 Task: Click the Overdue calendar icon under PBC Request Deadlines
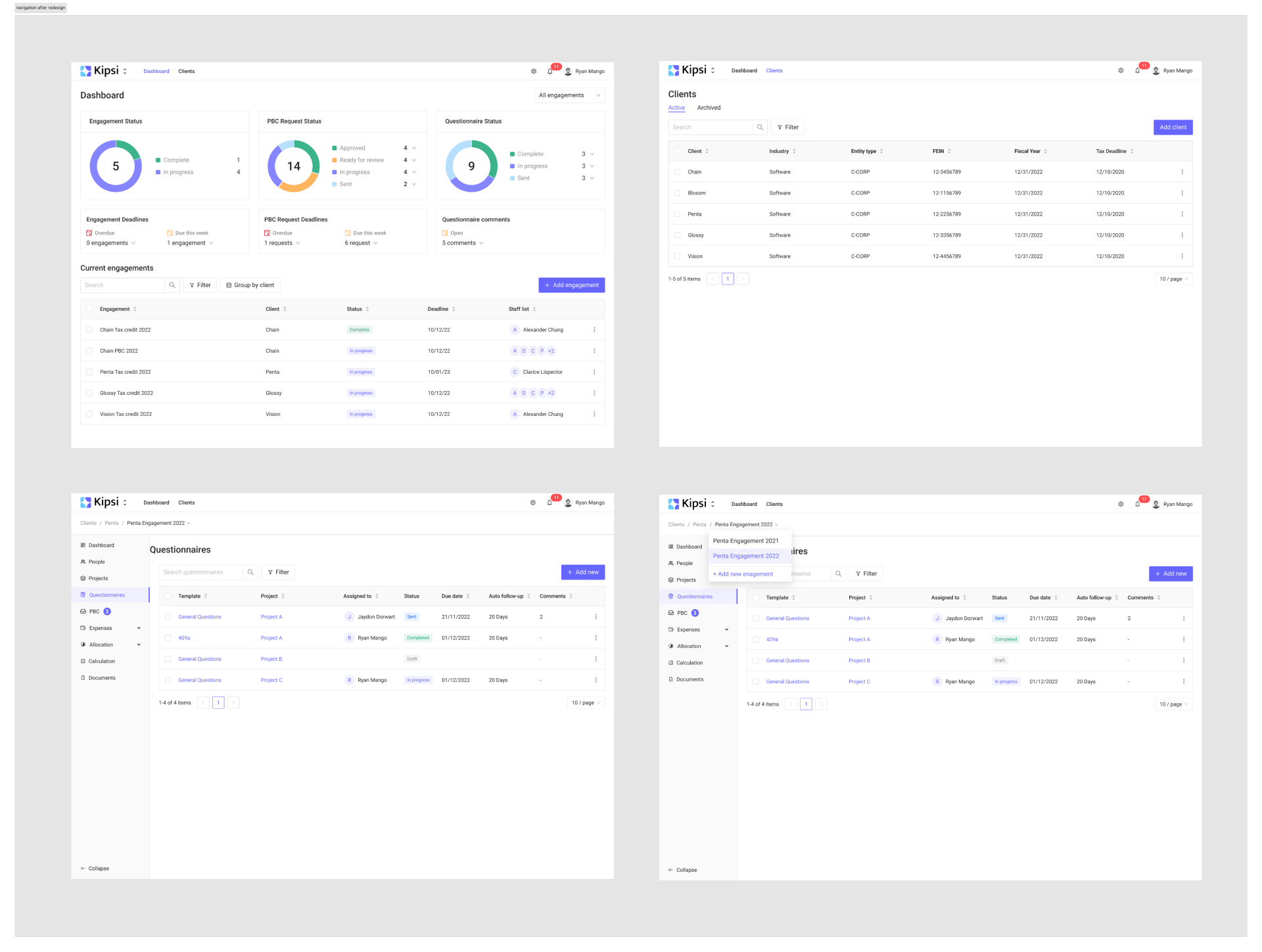pyautogui.click(x=268, y=233)
